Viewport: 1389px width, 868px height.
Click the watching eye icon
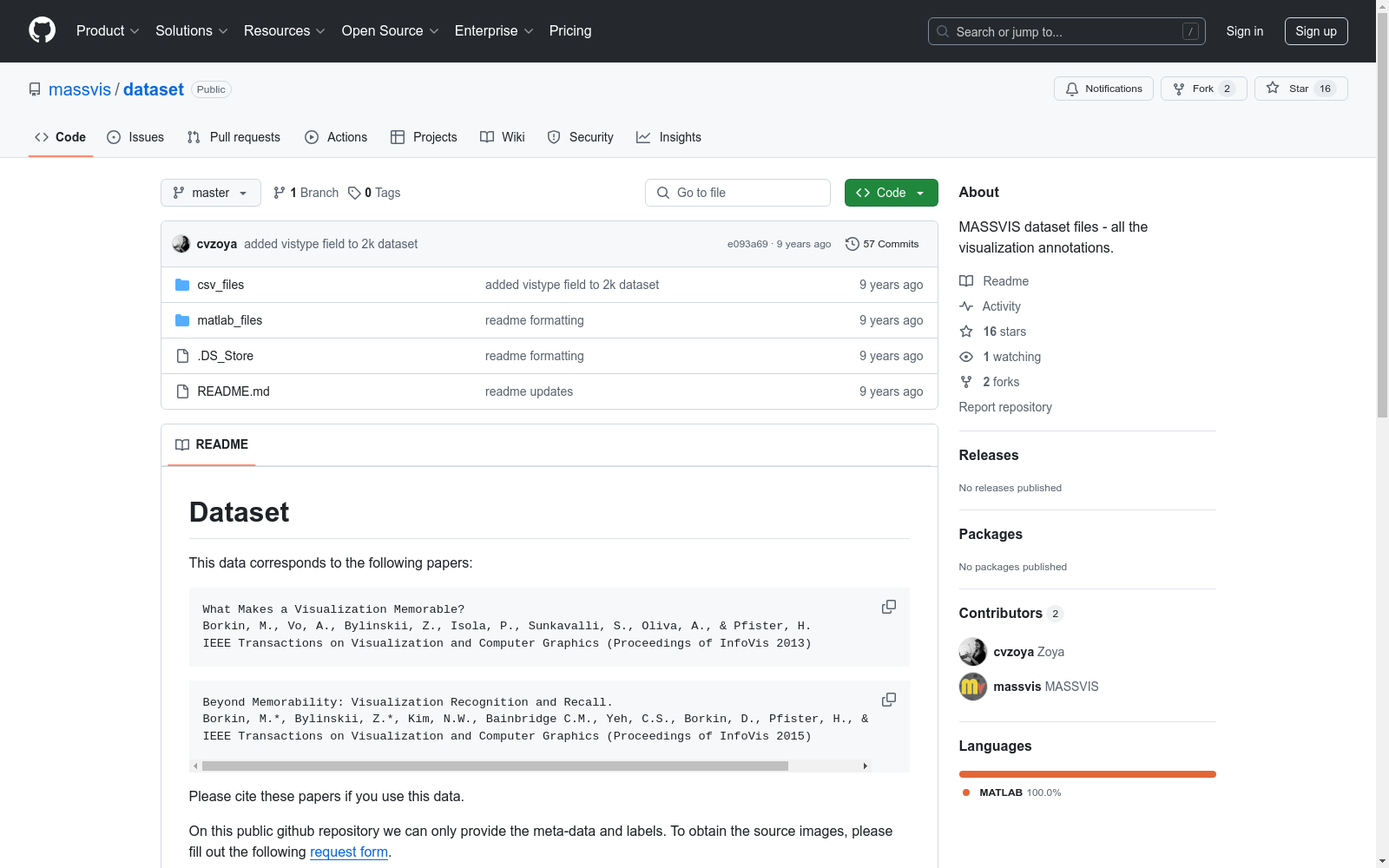(x=966, y=357)
